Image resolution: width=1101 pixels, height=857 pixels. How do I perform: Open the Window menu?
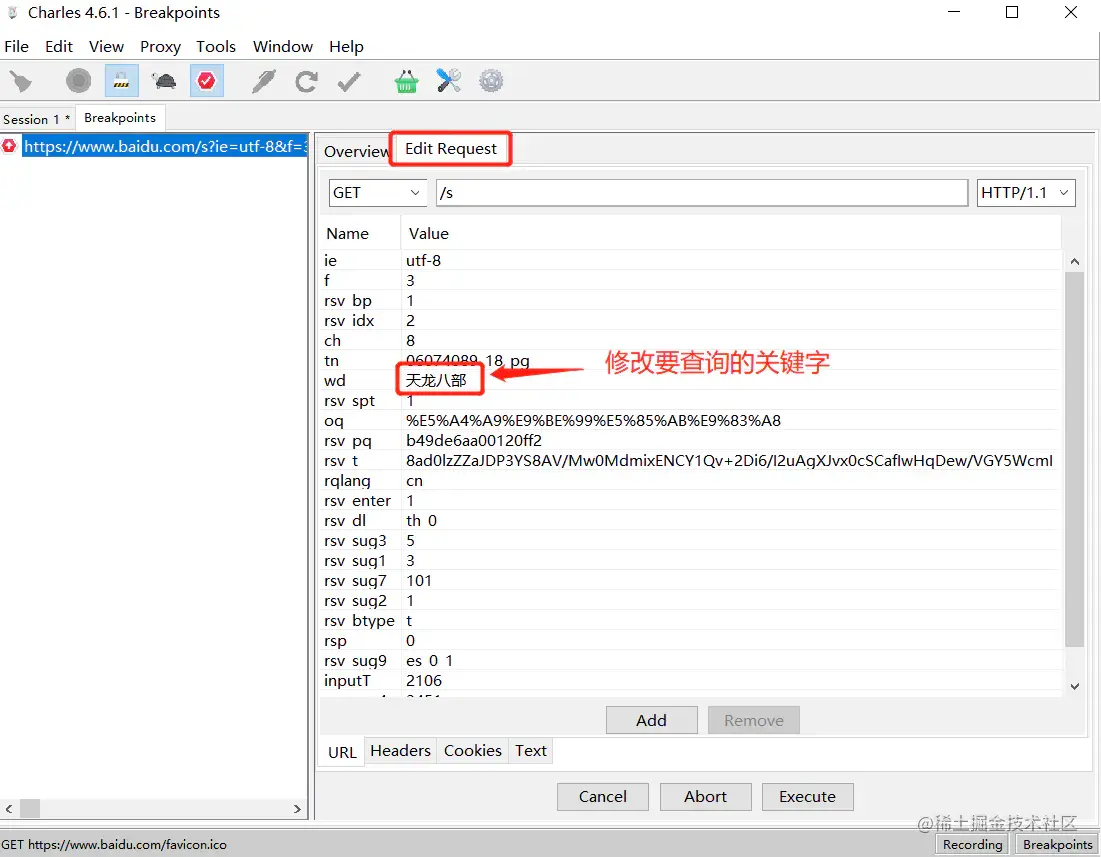click(283, 46)
